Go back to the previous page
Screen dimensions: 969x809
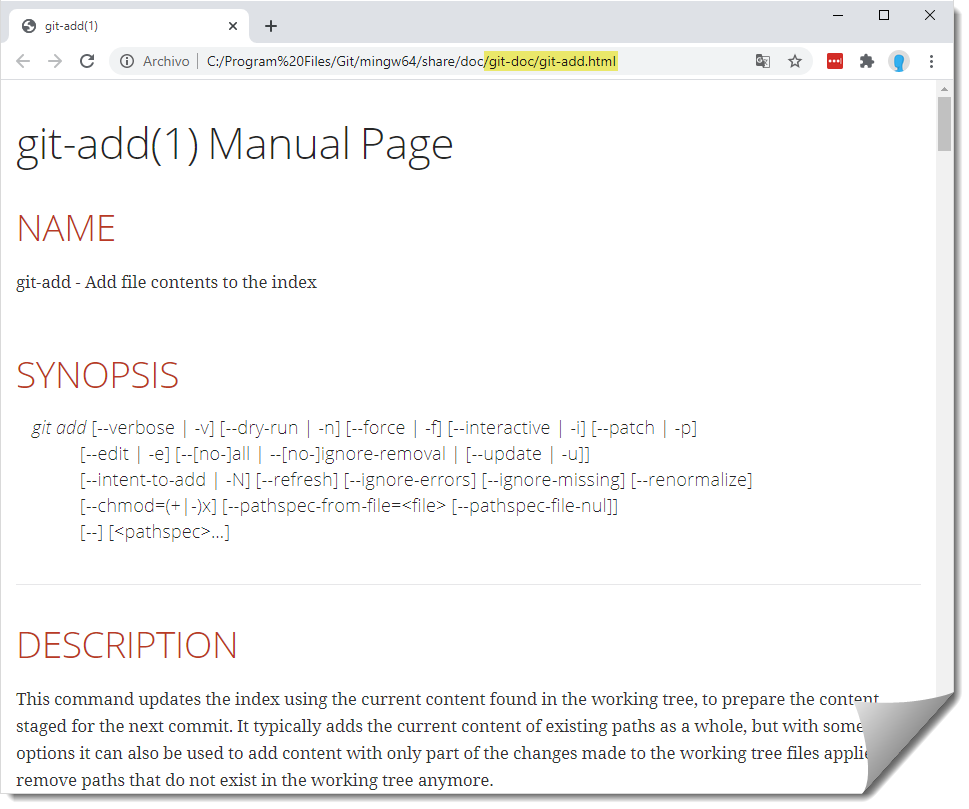click(x=23, y=62)
